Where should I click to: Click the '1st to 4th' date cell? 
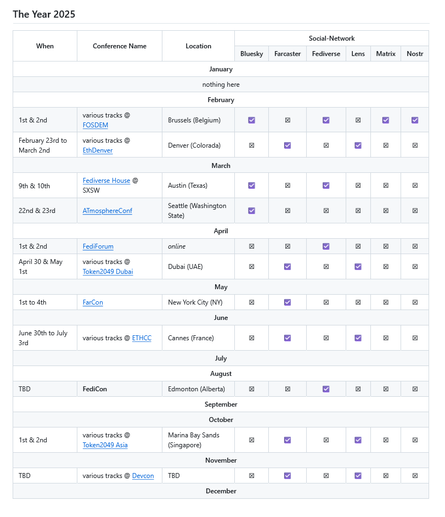45,302
